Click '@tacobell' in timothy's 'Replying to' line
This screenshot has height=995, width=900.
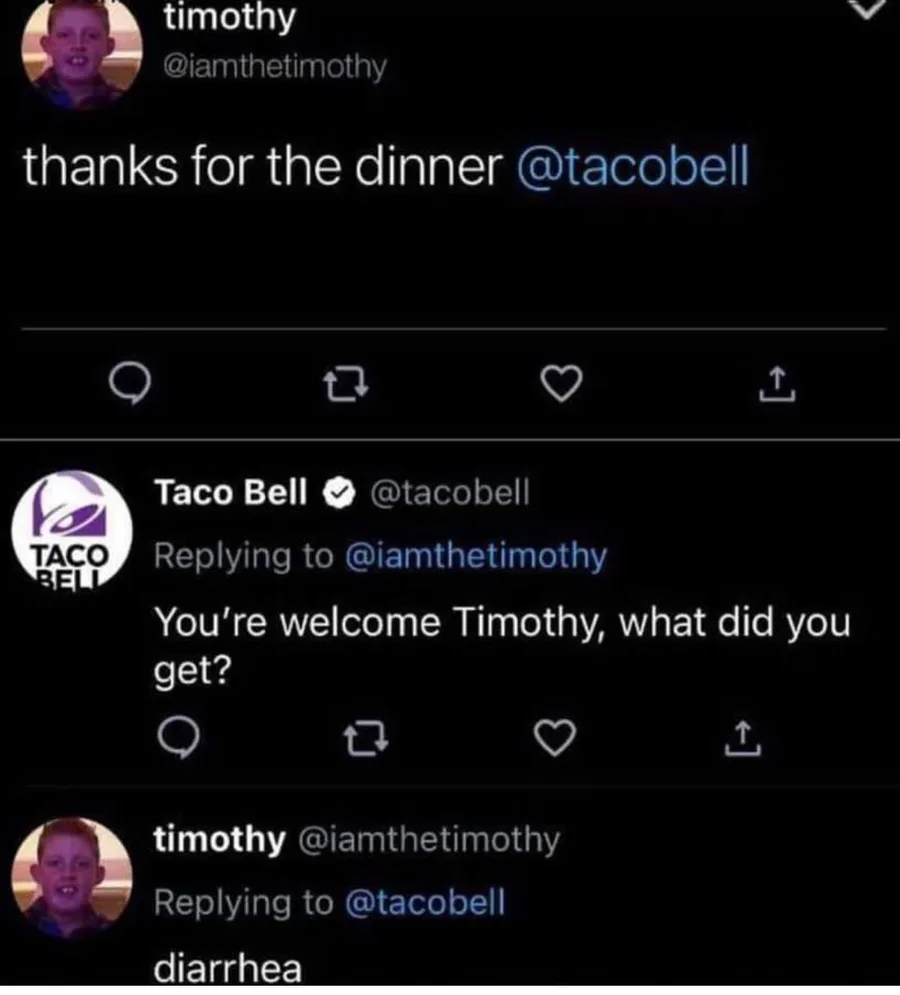pos(425,902)
